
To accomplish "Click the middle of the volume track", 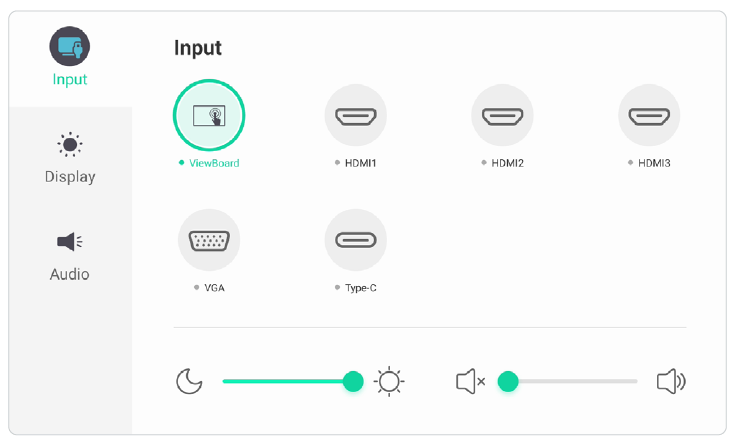I will click(x=568, y=381).
